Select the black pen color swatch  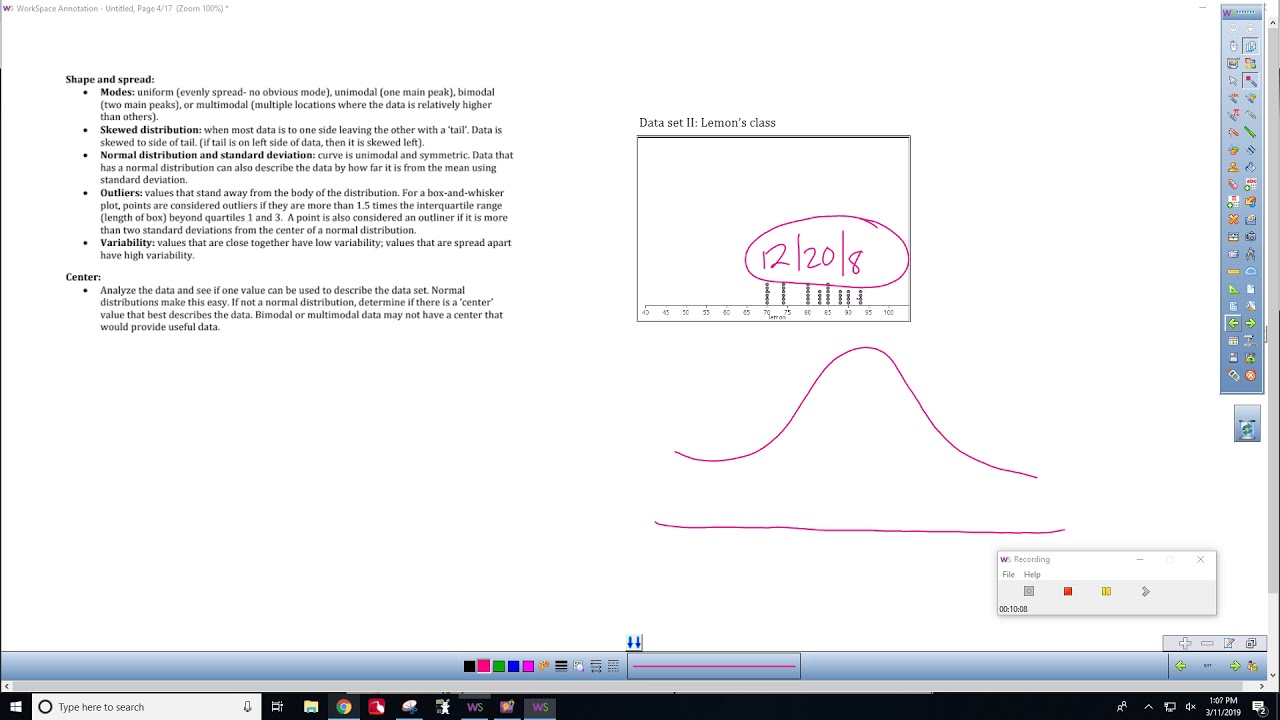[x=469, y=666]
